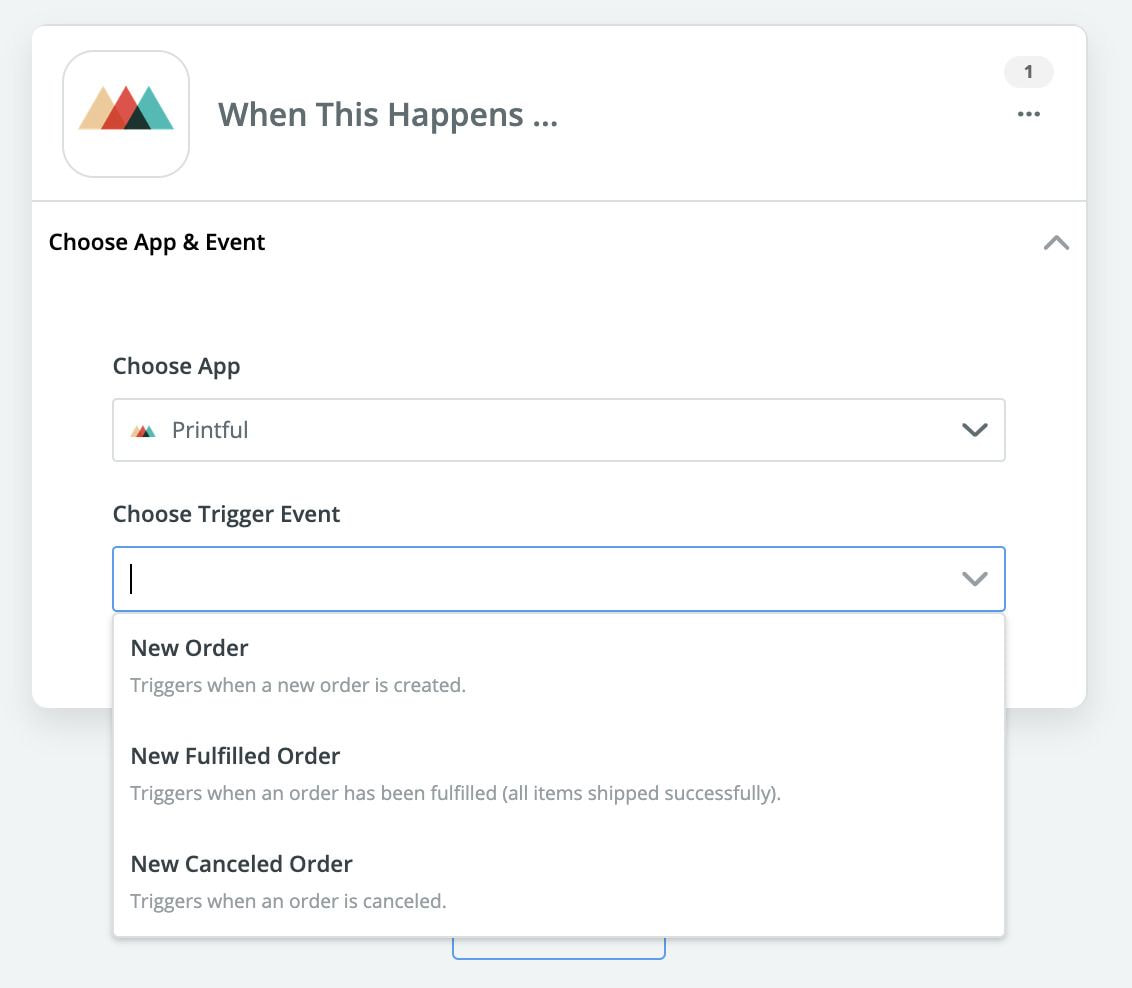Click the large Printful app logo

pos(126,114)
